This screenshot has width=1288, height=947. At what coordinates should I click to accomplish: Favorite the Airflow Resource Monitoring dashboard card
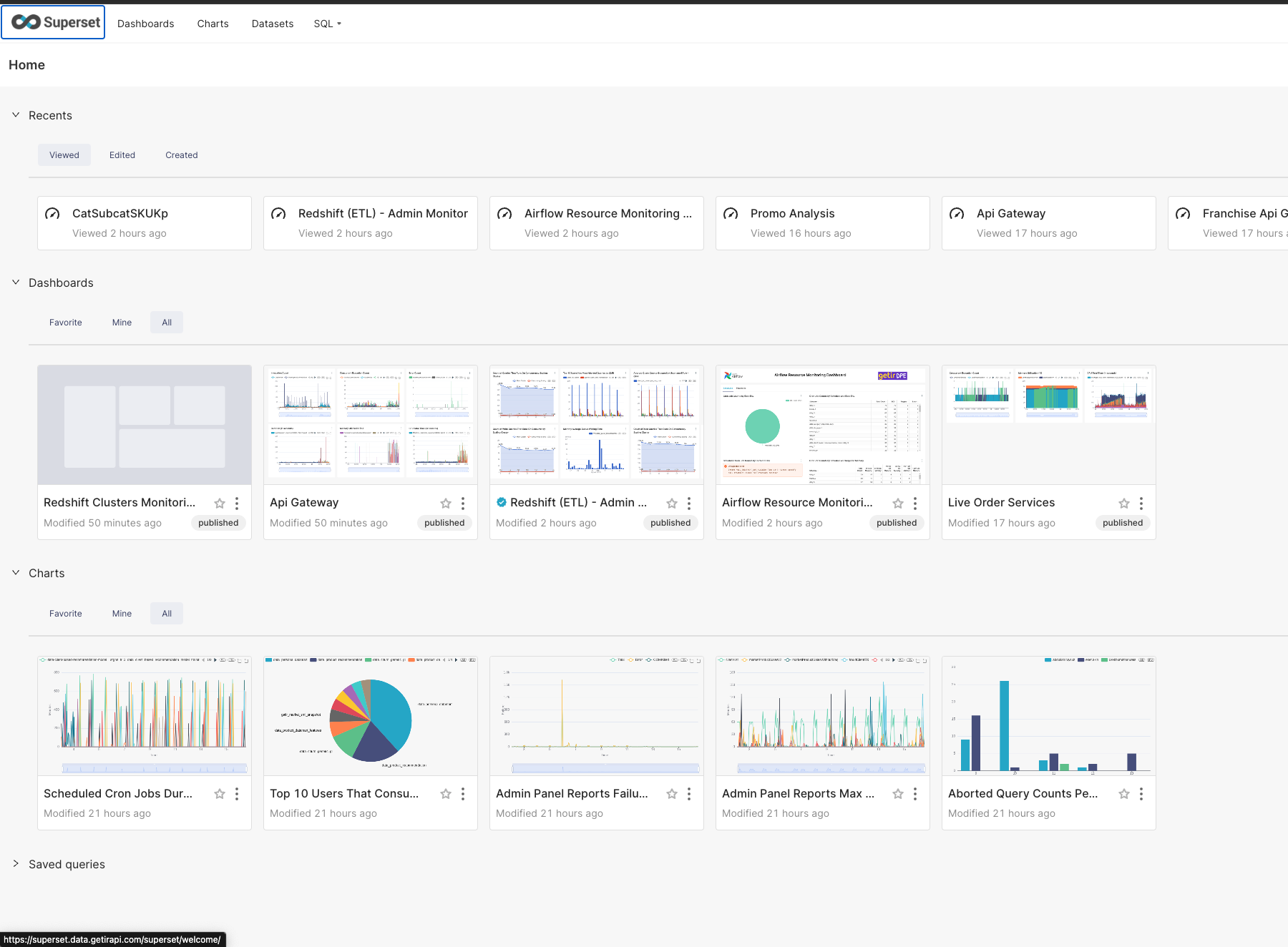pyautogui.click(x=898, y=504)
